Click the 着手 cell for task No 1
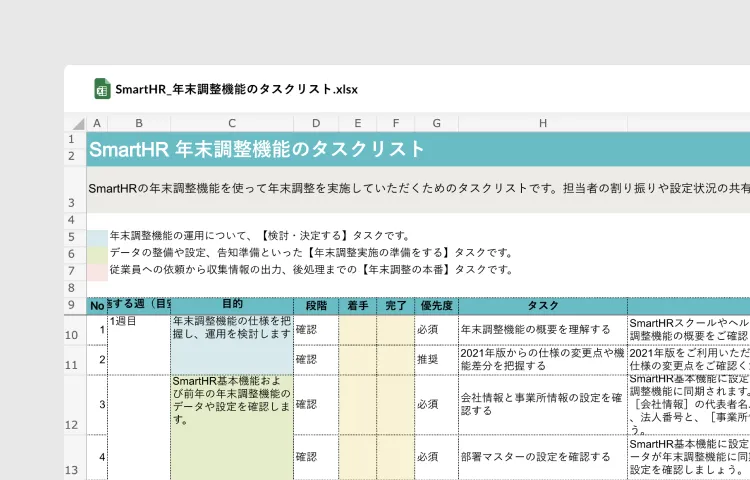This screenshot has height=480, width=750. (357, 328)
